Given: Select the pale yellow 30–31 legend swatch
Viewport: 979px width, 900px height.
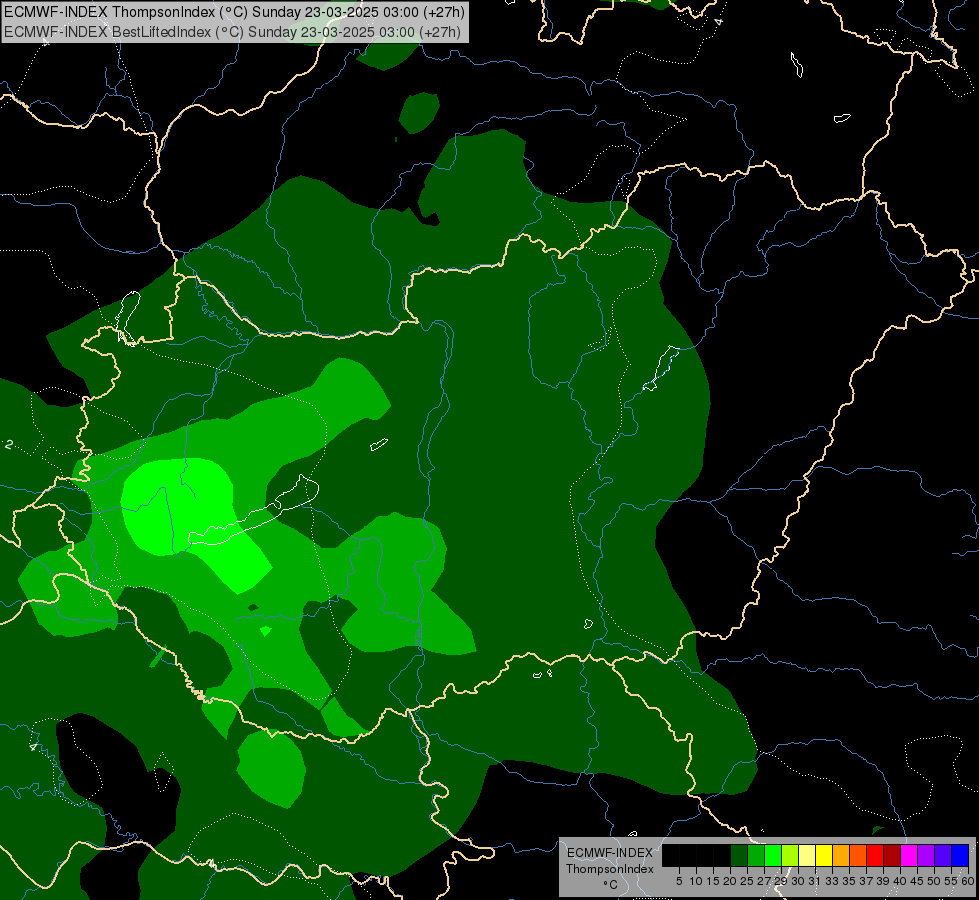Looking at the screenshot, I should [807, 855].
